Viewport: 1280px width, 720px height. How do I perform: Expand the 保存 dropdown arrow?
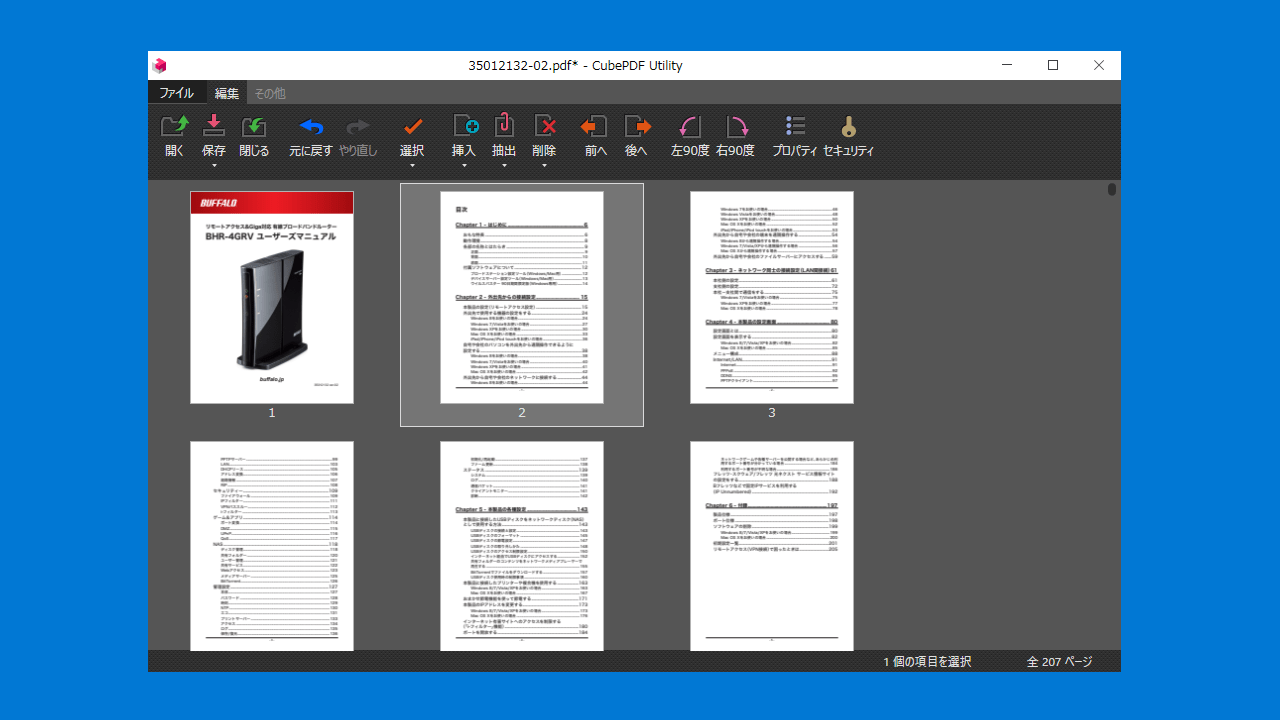point(214,166)
